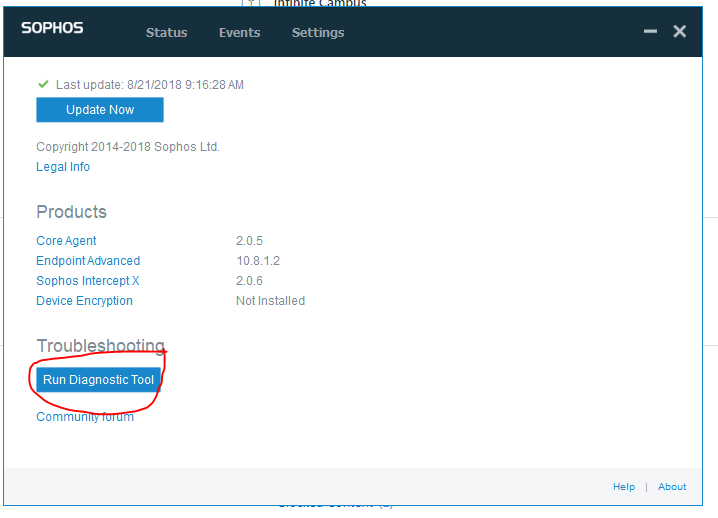This screenshot has height=518, width=718.
Task: Click the Update Now button
Action: (x=100, y=110)
